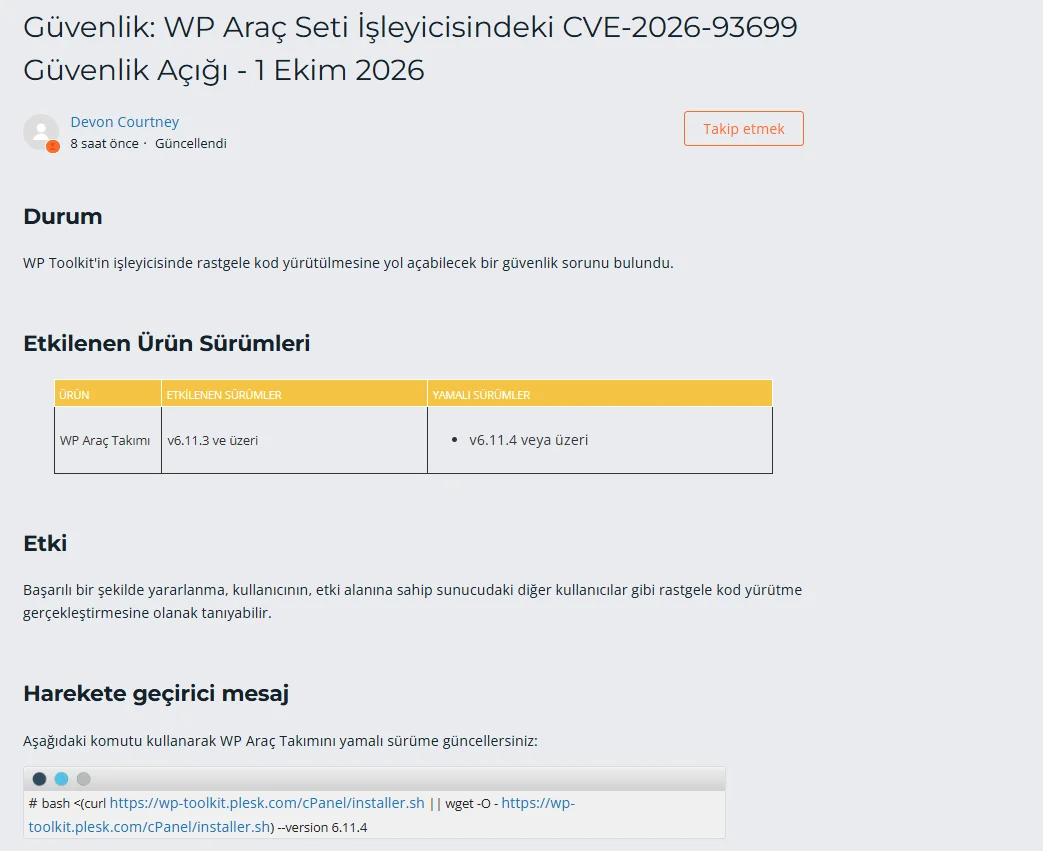Viewport: 1043px width, 851px height.
Task: Click the 'Etkilenen Ürün Sürümleri' heading
Action: pyautogui.click(x=166, y=343)
